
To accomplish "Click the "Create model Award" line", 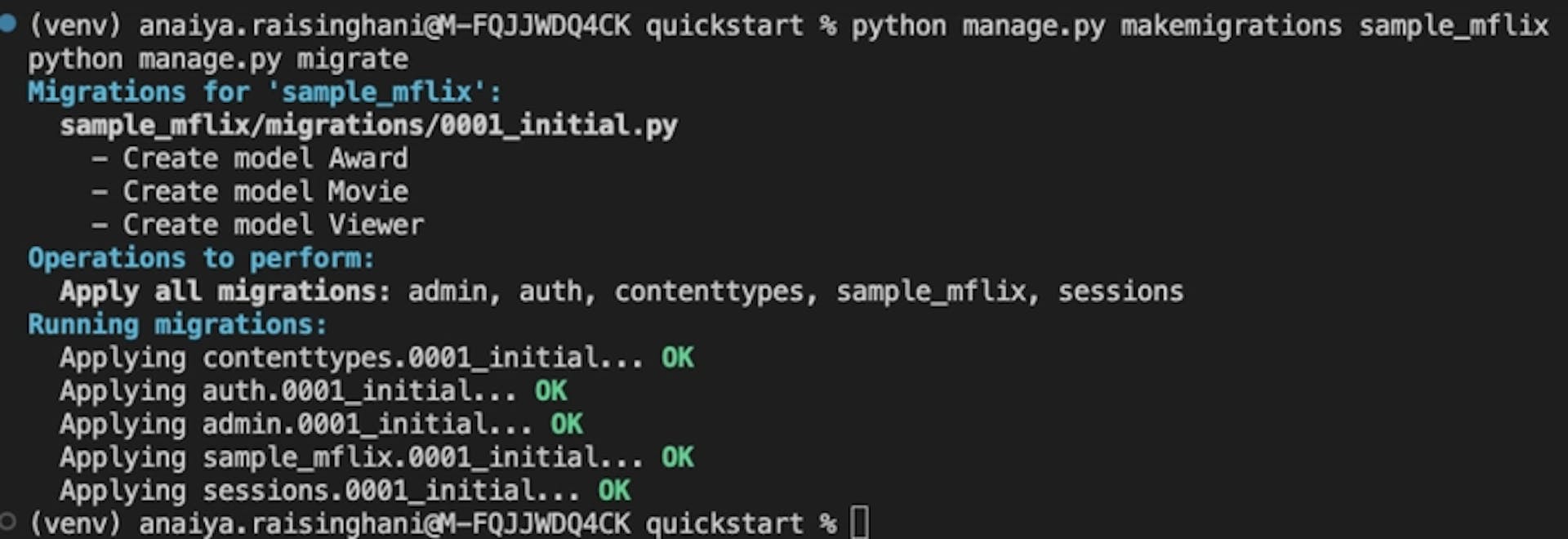I will coord(265,158).
